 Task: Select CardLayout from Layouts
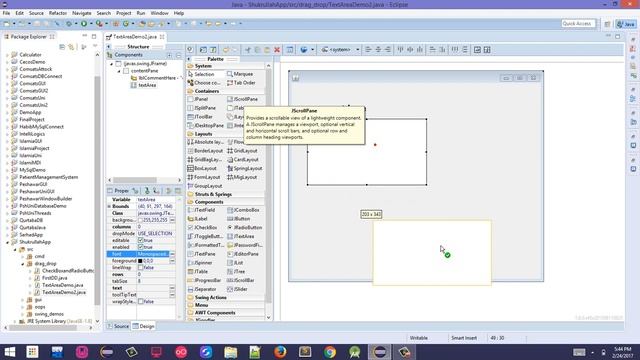click(x=242, y=160)
